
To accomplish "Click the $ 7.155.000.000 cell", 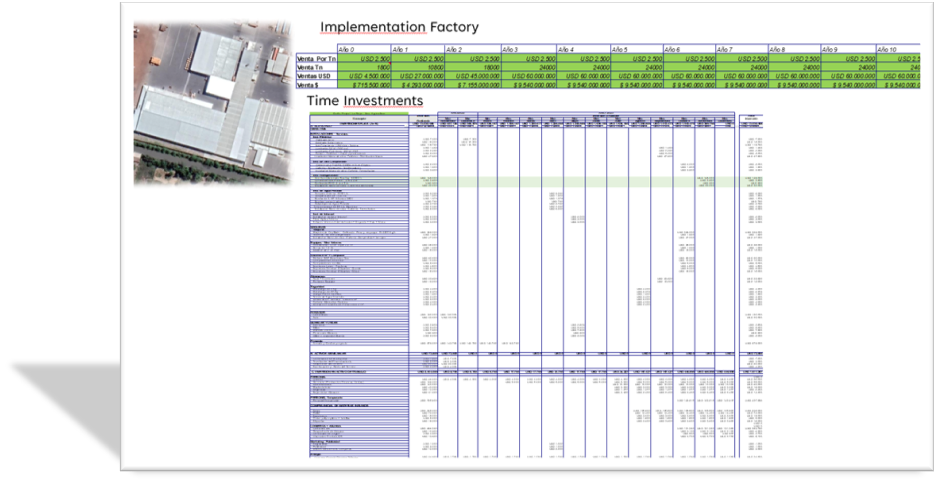I will click(472, 86).
